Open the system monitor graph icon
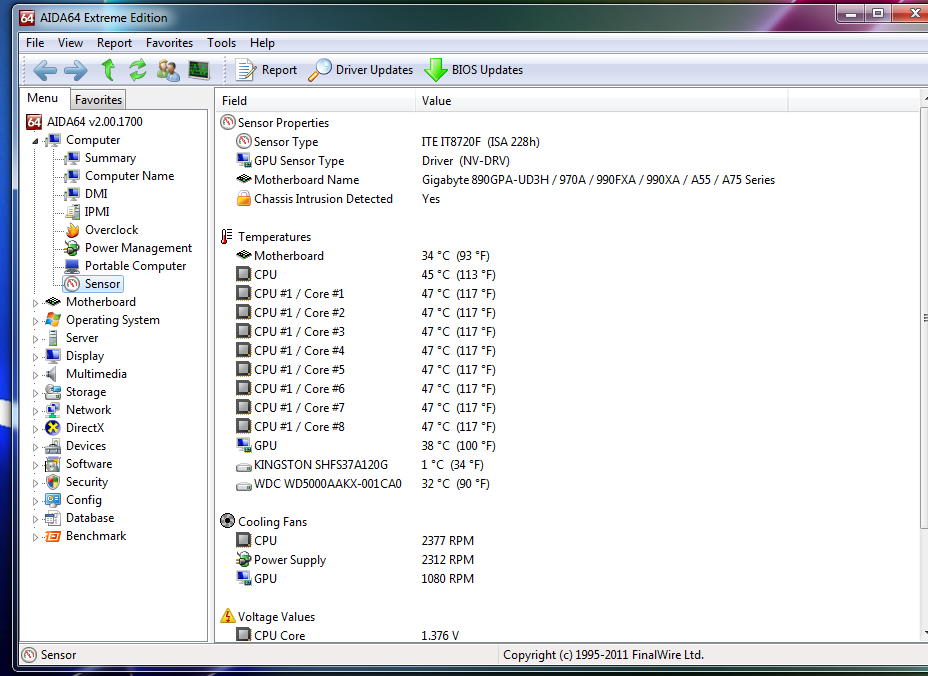This screenshot has height=676, width=928. (x=199, y=70)
